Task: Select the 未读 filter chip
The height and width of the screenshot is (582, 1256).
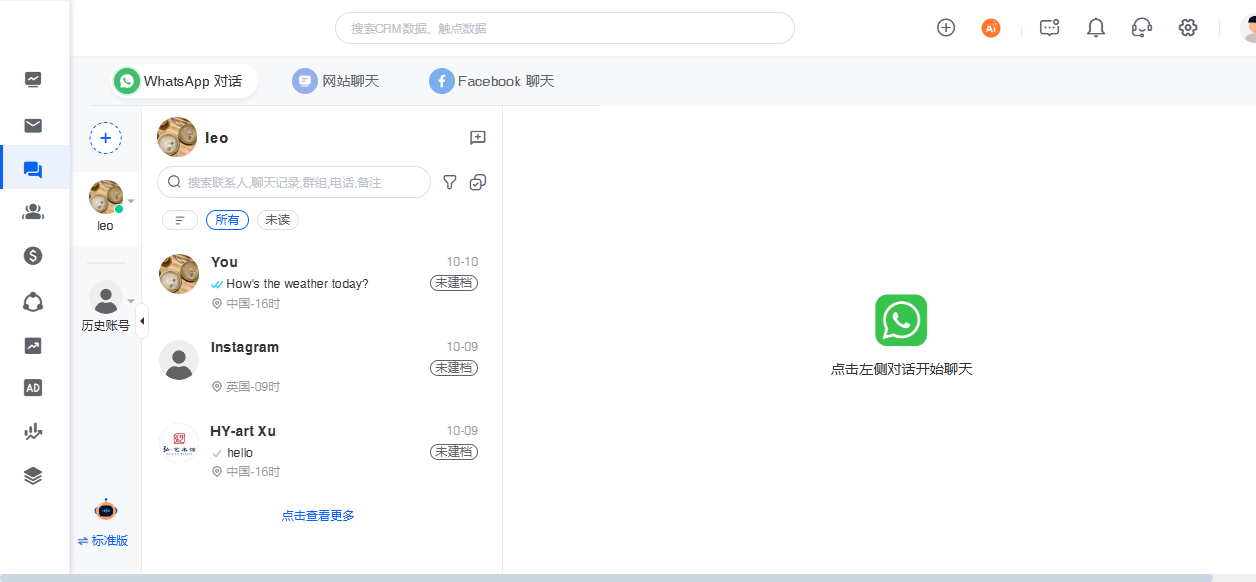Action: 278,220
